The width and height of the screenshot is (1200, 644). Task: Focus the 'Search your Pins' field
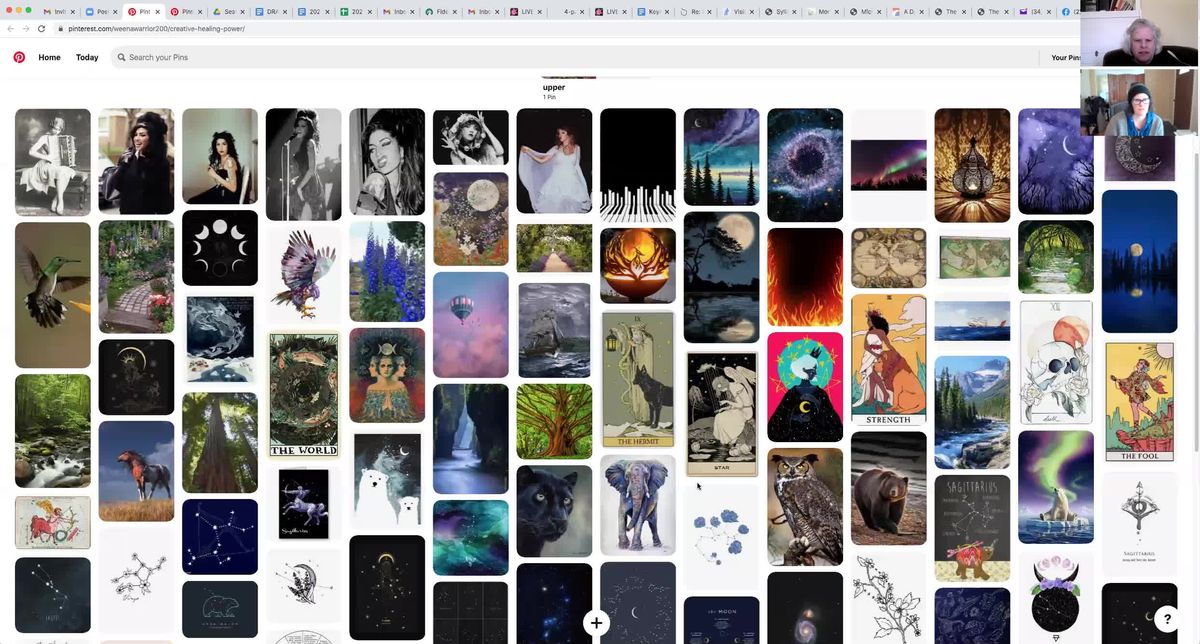pos(575,57)
